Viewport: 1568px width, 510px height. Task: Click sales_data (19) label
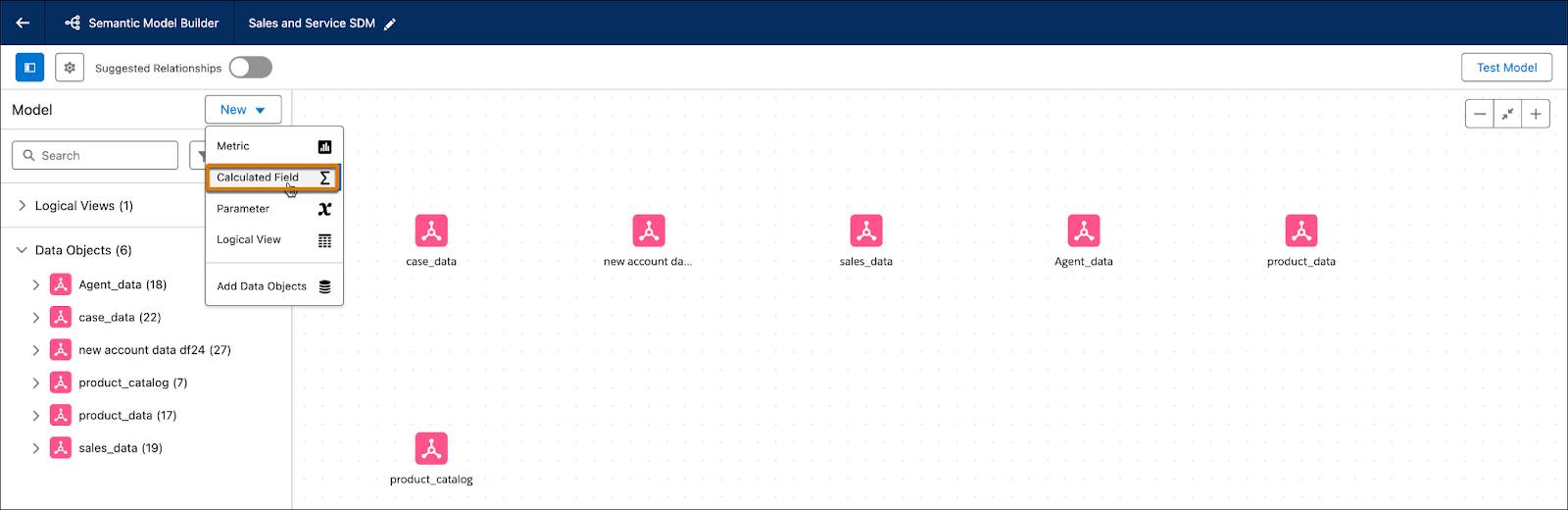pos(121,447)
